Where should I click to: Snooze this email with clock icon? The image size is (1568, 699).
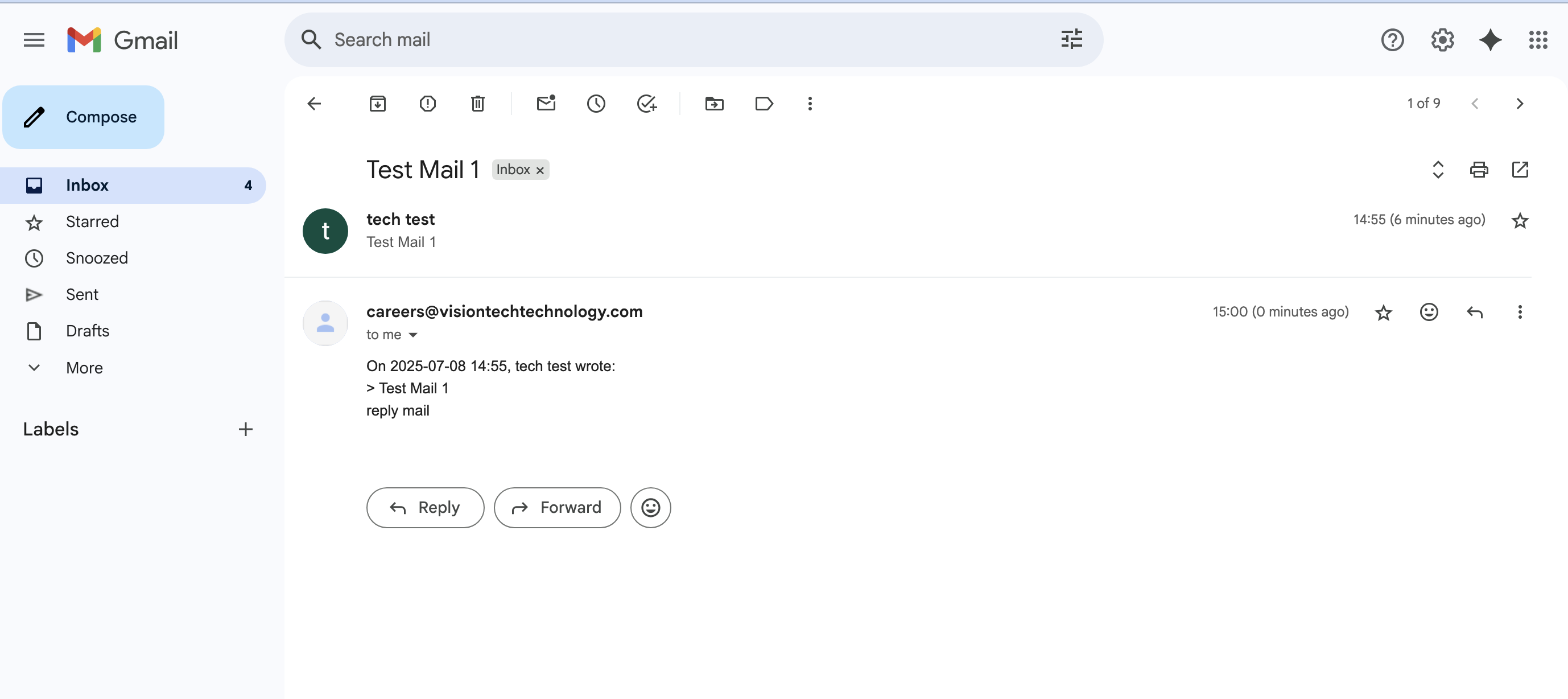click(x=596, y=104)
